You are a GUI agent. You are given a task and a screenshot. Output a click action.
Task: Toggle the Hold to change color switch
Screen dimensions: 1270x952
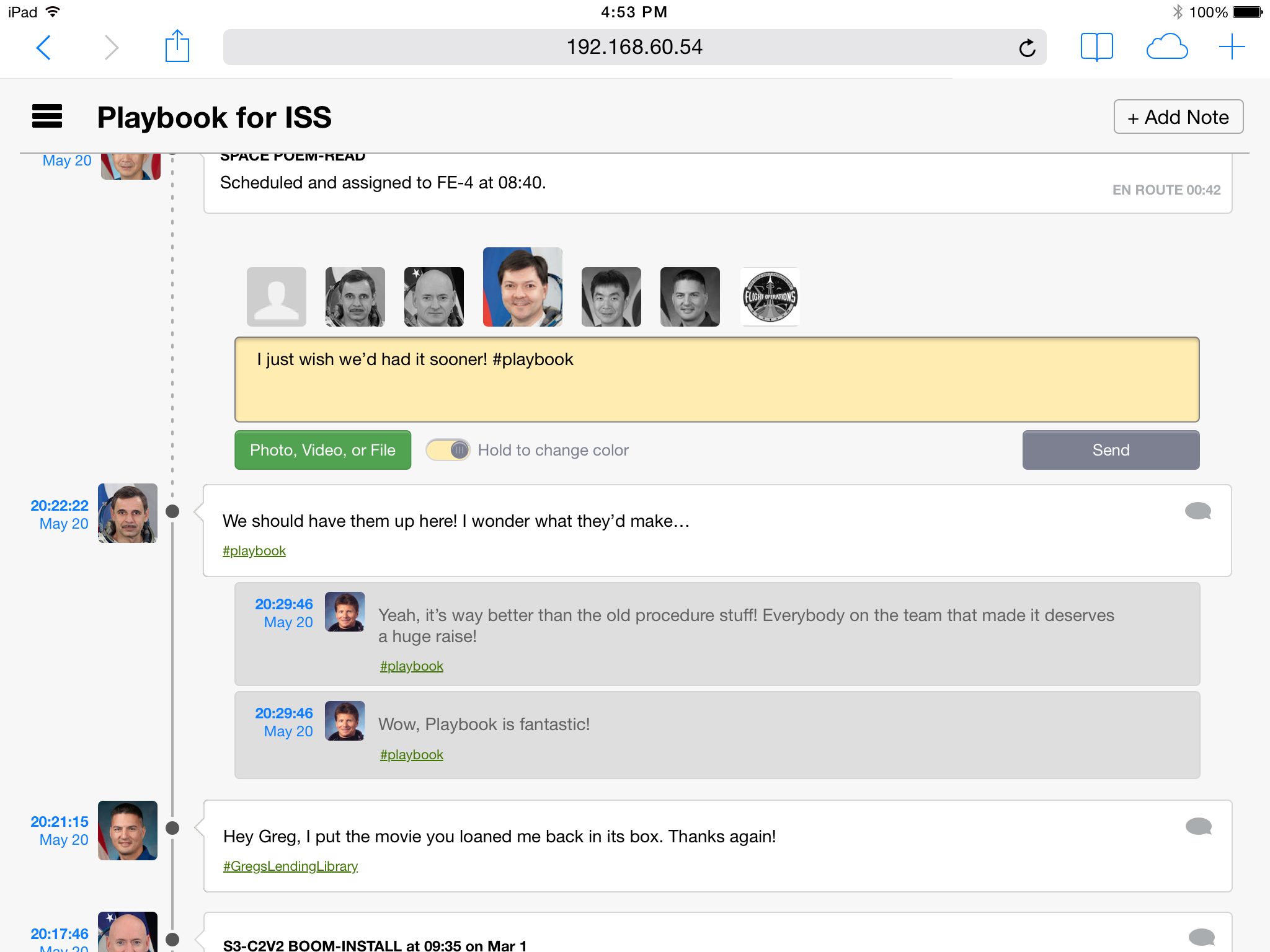tap(448, 450)
